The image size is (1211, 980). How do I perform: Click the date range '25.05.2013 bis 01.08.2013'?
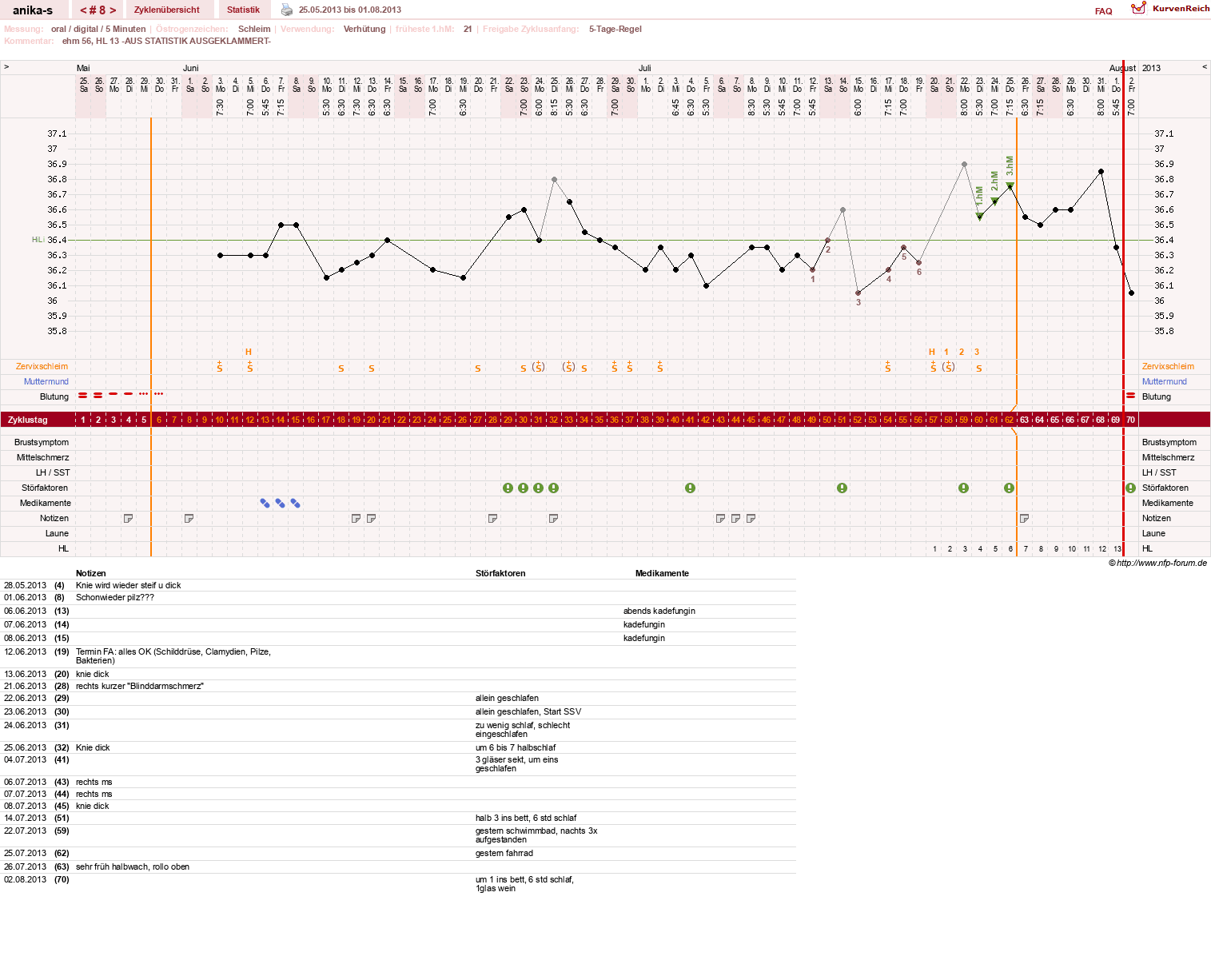click(350, 10)
